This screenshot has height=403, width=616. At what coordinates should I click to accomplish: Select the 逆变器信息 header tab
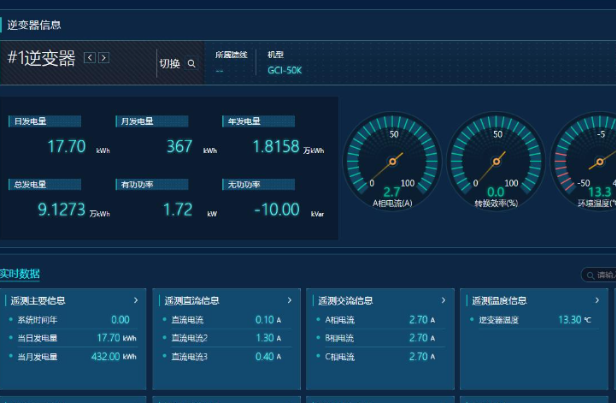click(34, 25)
